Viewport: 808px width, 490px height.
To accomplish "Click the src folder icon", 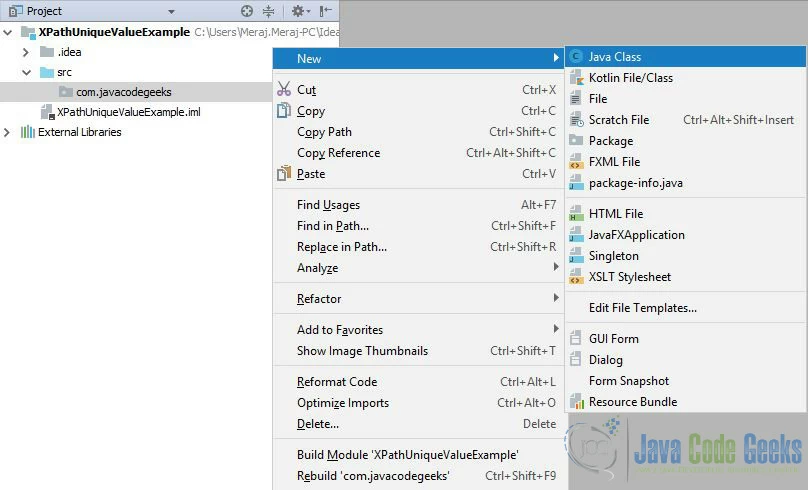I will (47, 72).
